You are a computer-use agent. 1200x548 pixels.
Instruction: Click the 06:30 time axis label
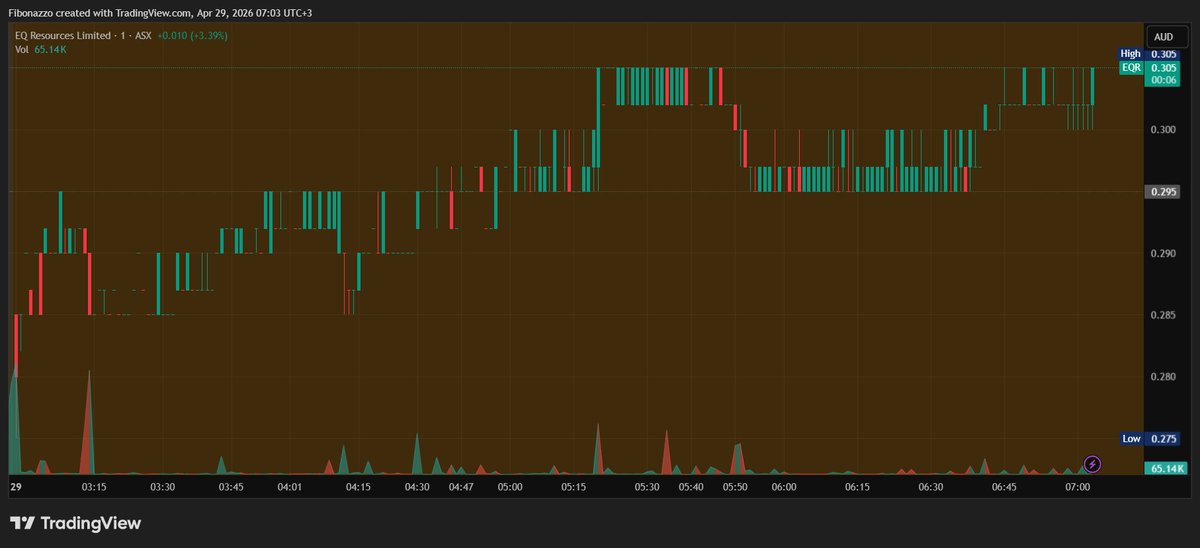pos(931,487)
